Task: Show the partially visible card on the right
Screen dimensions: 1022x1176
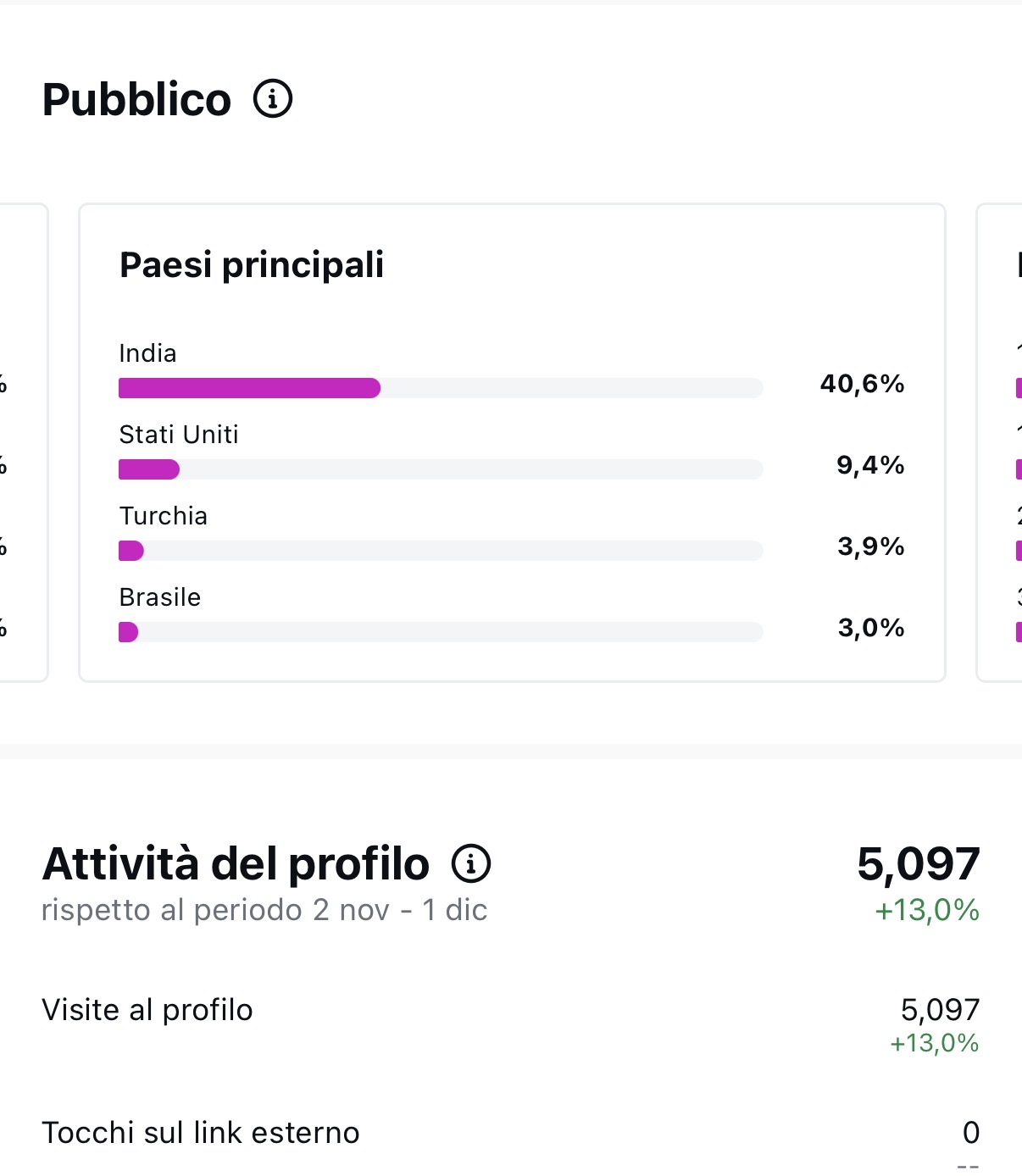Action: pos(1000,442)
